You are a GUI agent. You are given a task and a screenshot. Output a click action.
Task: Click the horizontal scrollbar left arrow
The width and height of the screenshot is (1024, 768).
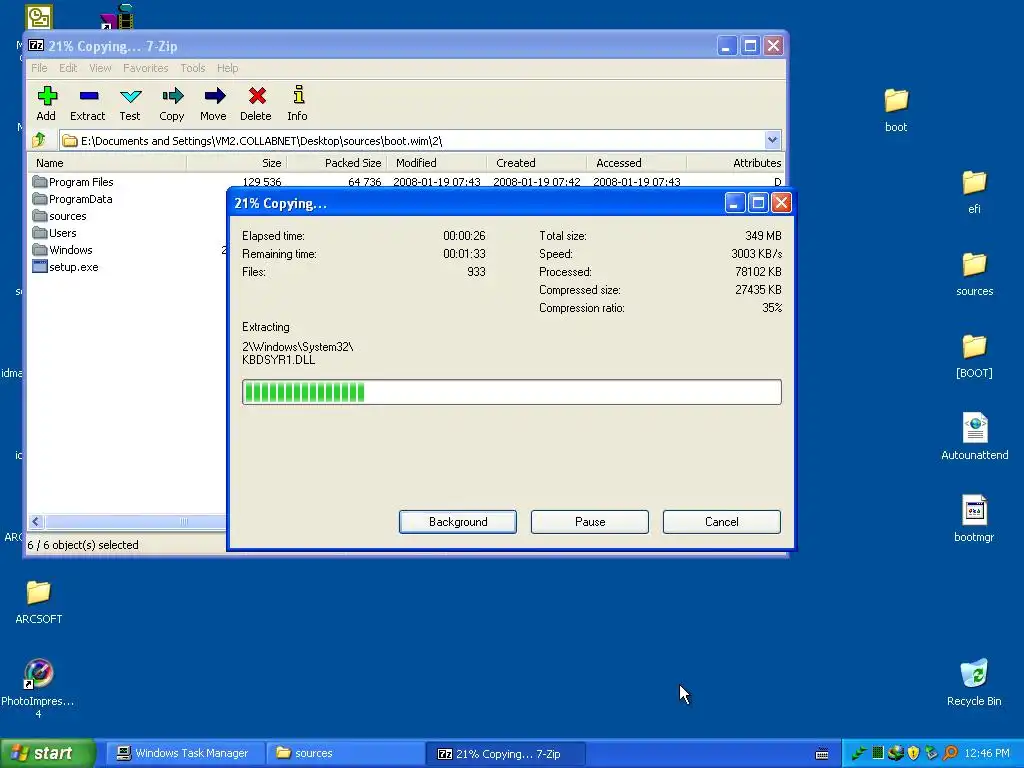click(x=36, y=521)
